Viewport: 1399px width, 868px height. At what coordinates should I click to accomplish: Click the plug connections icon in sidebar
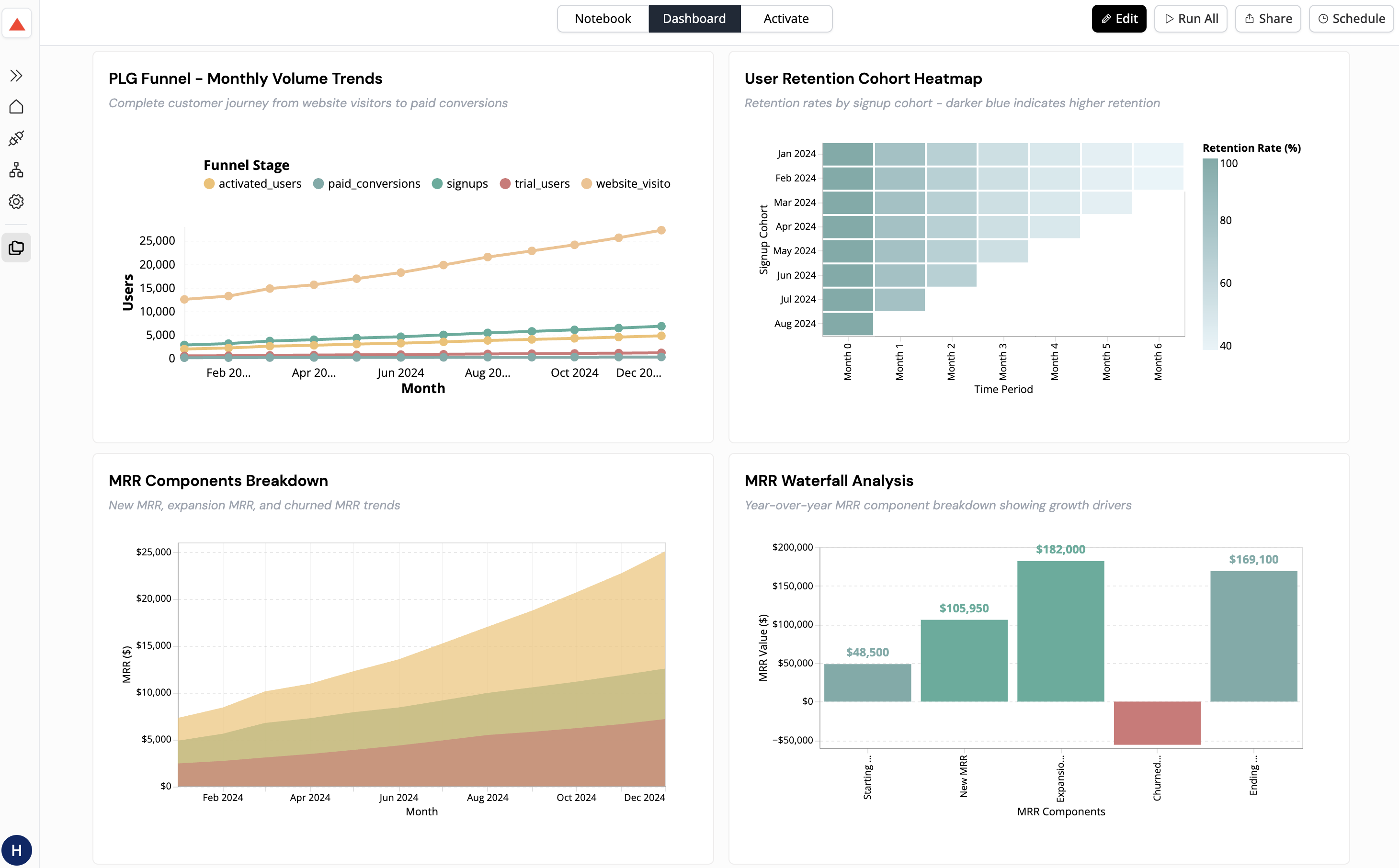point(16,138)
